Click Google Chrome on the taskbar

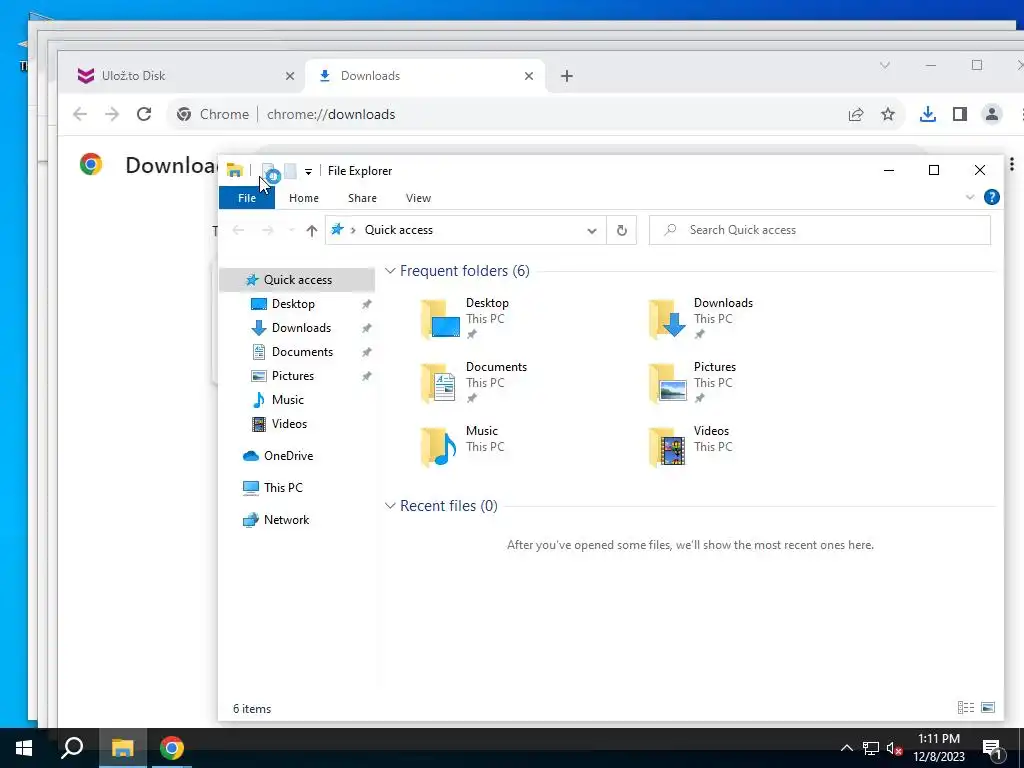[172, 748]
